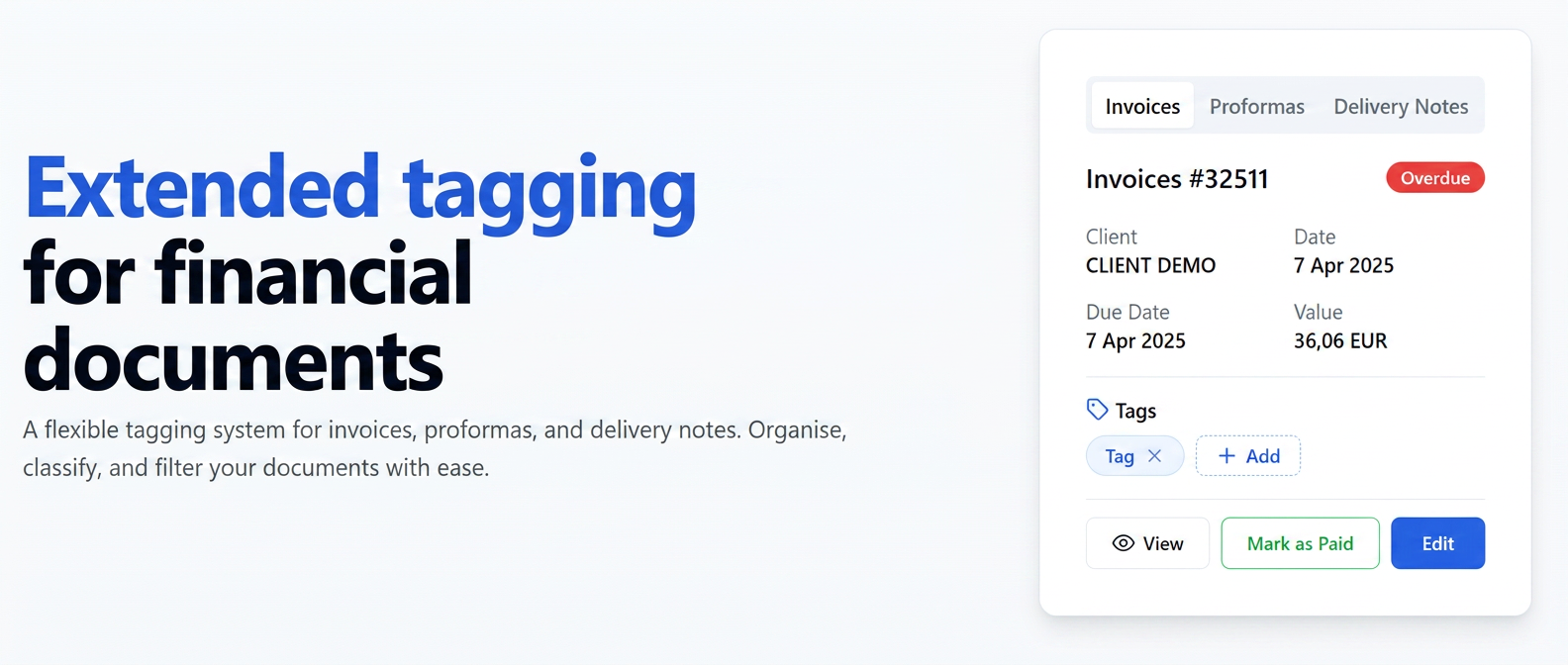The width and height of the screenshot is (1568, 665).
Task: Switch to the Invoices tab
Action: coord(1142,106)
